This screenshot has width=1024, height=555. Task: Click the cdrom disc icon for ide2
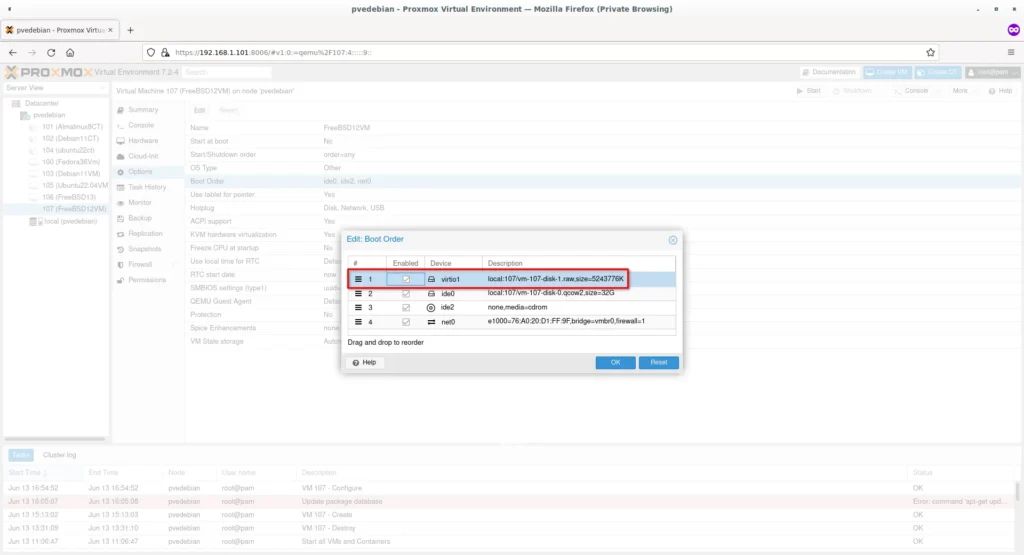point(431,308)
